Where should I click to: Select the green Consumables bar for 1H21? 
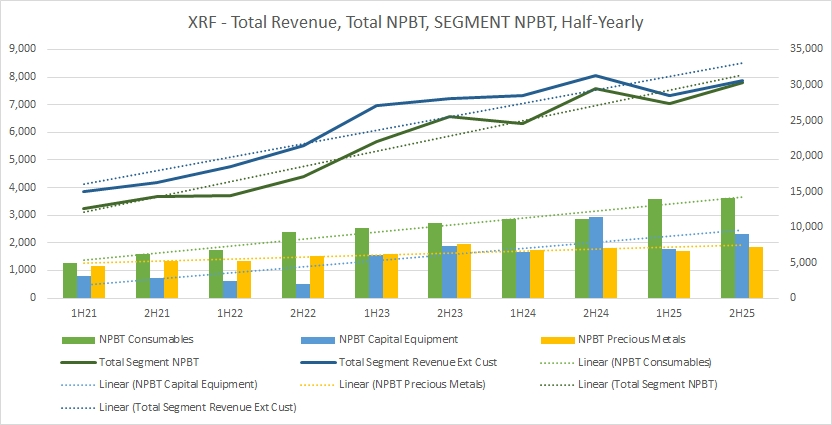pyautogui.click(x=69, y=280)
